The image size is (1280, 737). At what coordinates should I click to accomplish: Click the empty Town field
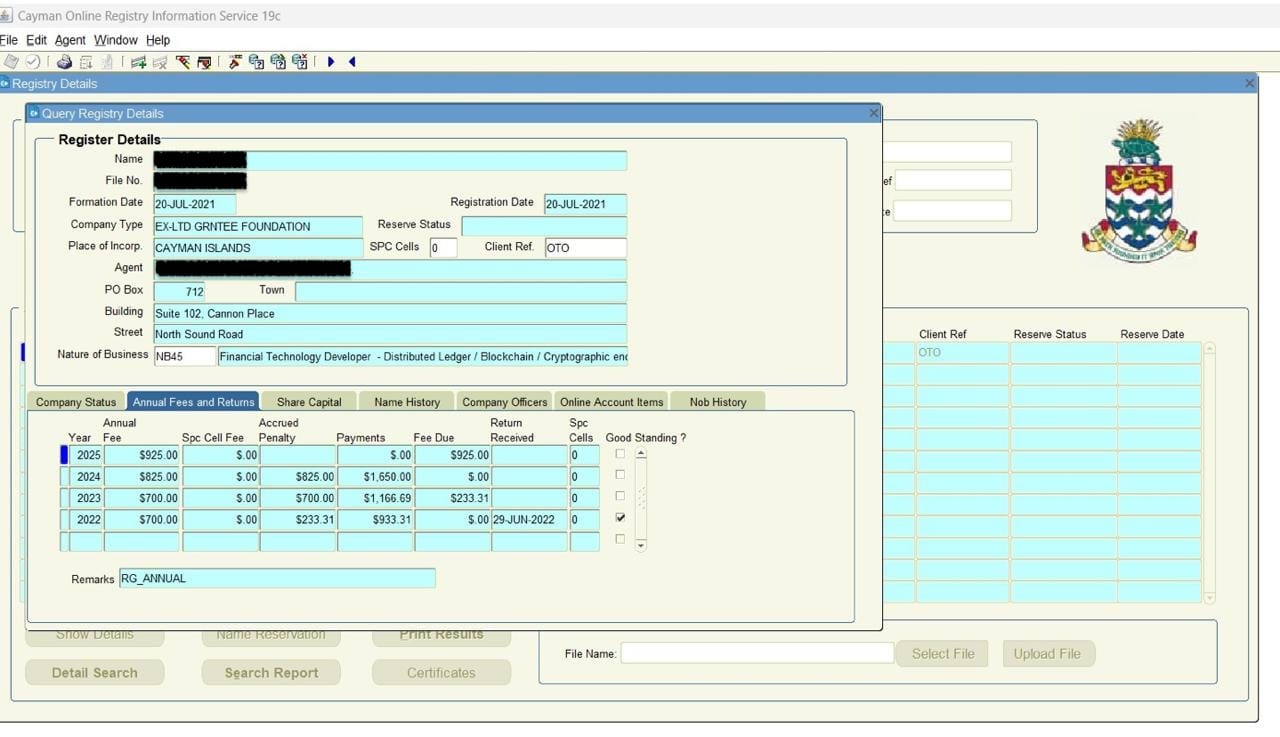point(461,292)
